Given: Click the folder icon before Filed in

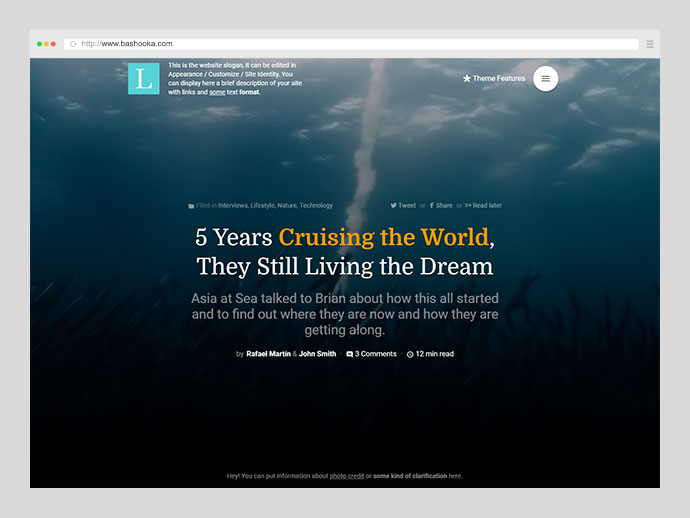Looking at the screenshot, I should (191, 206).
